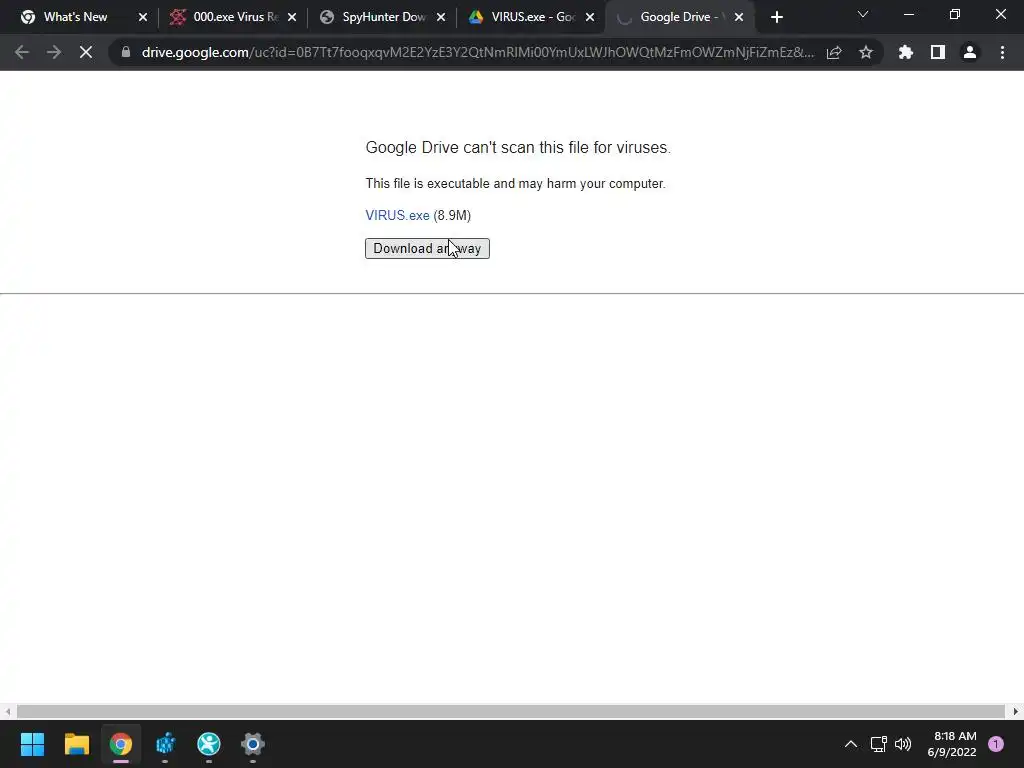
Task: Click the horizontal scrollbar at page bottom
Action: click(511, 711)
